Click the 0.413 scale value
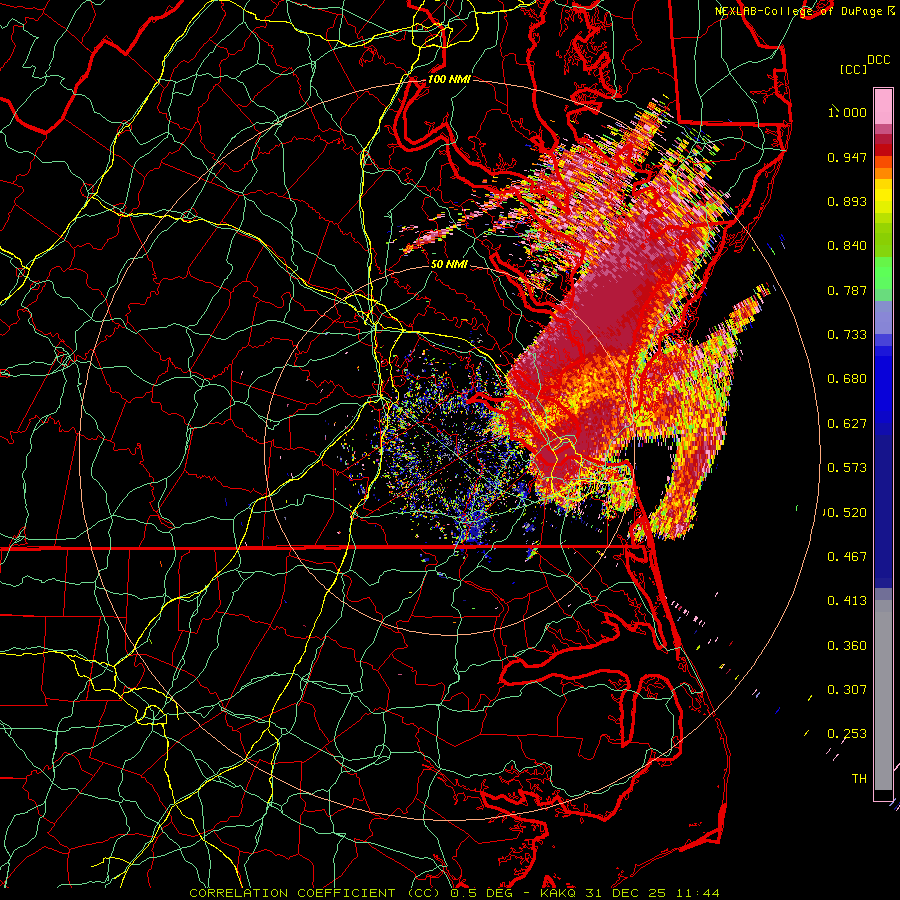Image resolution: width=900 pixels, height=900 pixels. click(847, 601)
